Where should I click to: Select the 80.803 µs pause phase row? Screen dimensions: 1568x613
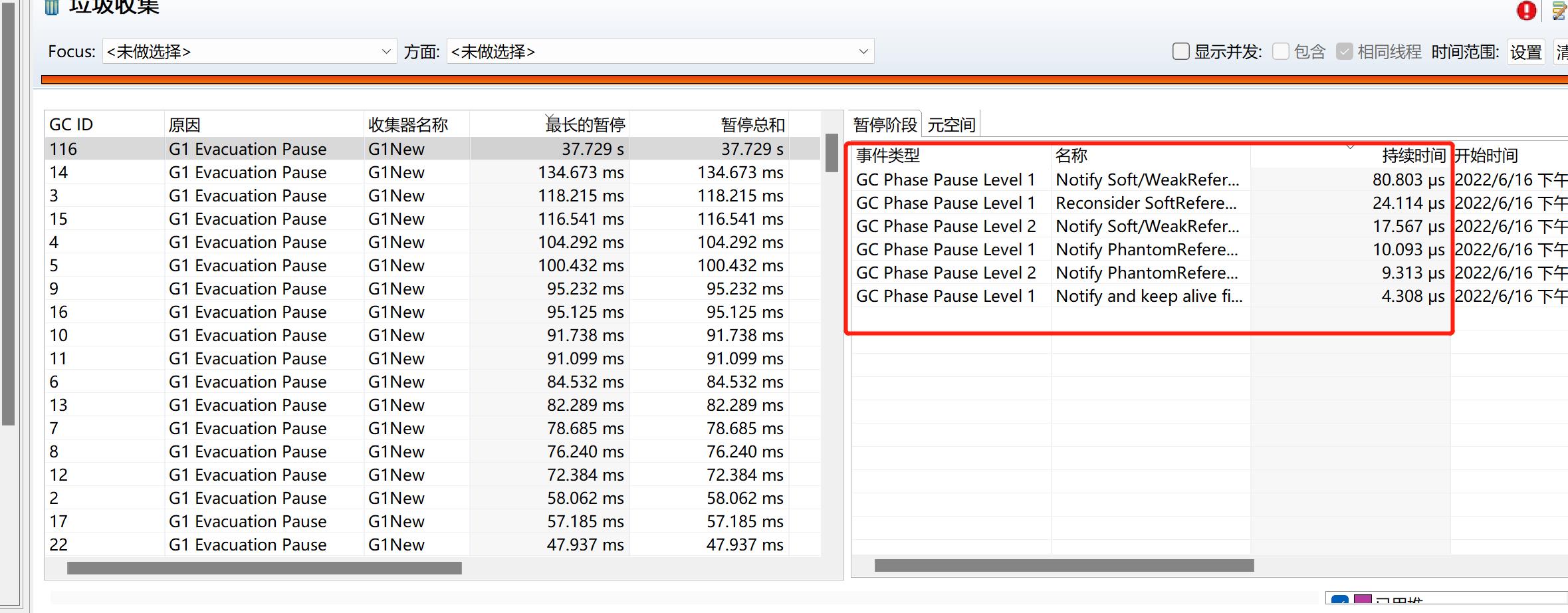[x=1210, y=180]
